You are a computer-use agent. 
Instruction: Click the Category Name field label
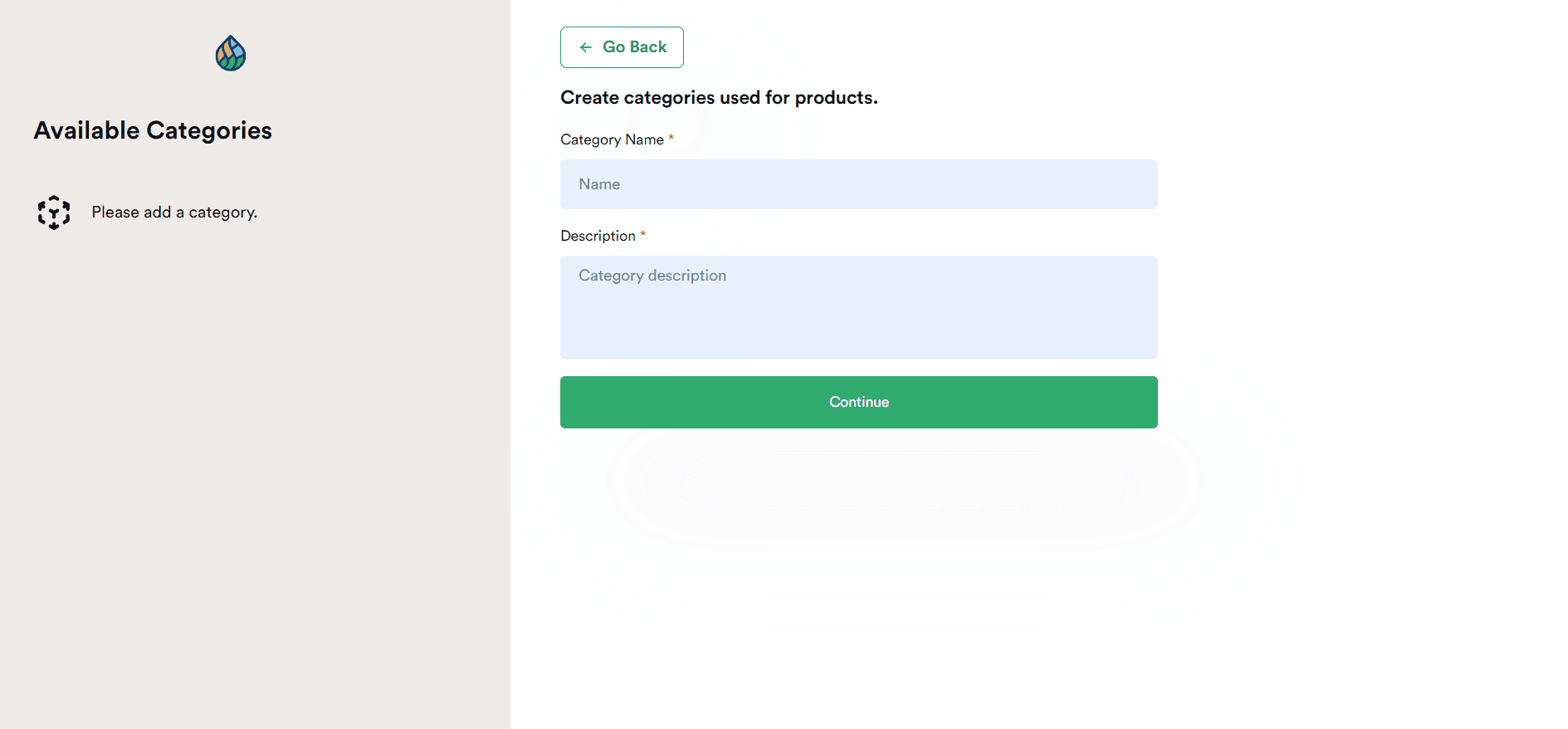click(x=612, y=139)
